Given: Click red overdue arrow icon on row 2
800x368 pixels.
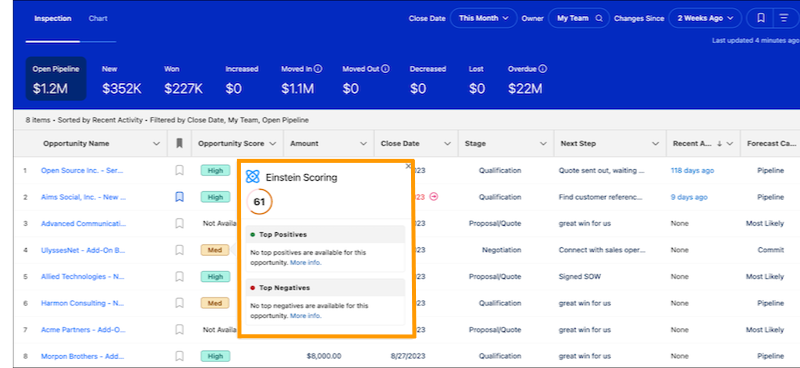Looking at the screenshot, I should (434, 197).
